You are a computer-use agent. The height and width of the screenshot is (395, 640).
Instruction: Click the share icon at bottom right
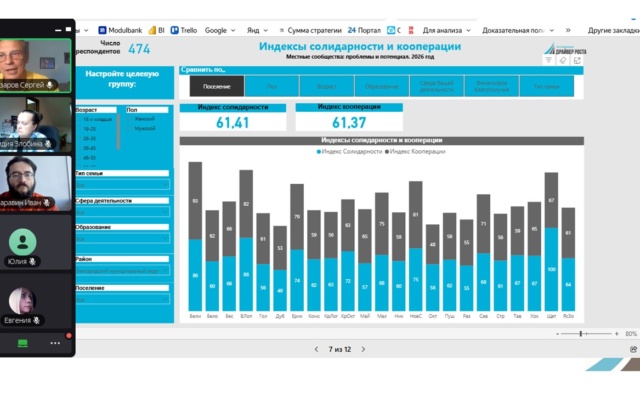[x=633, y=349]
